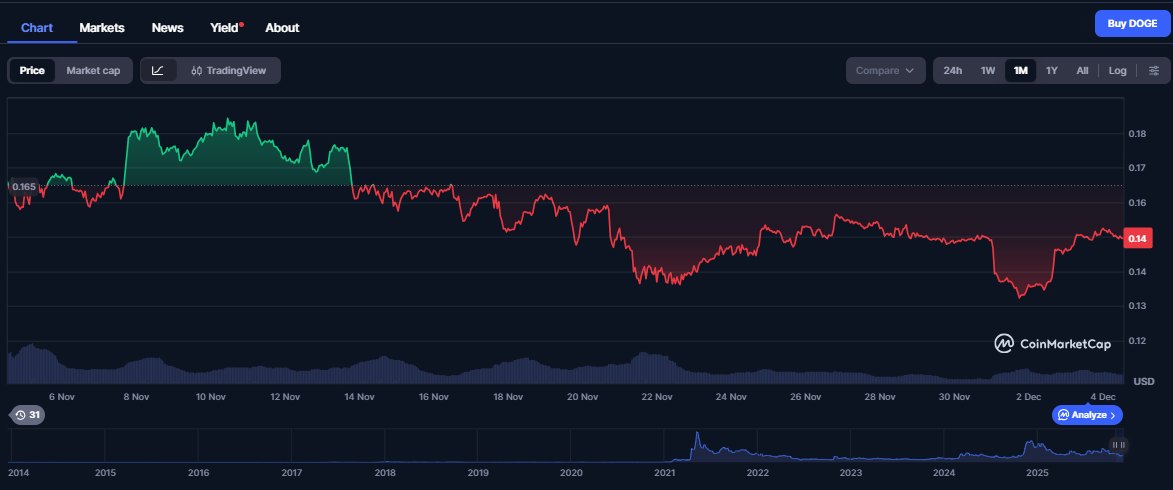
Task: Open the Analyze panel
Action: click(1087, 415)
